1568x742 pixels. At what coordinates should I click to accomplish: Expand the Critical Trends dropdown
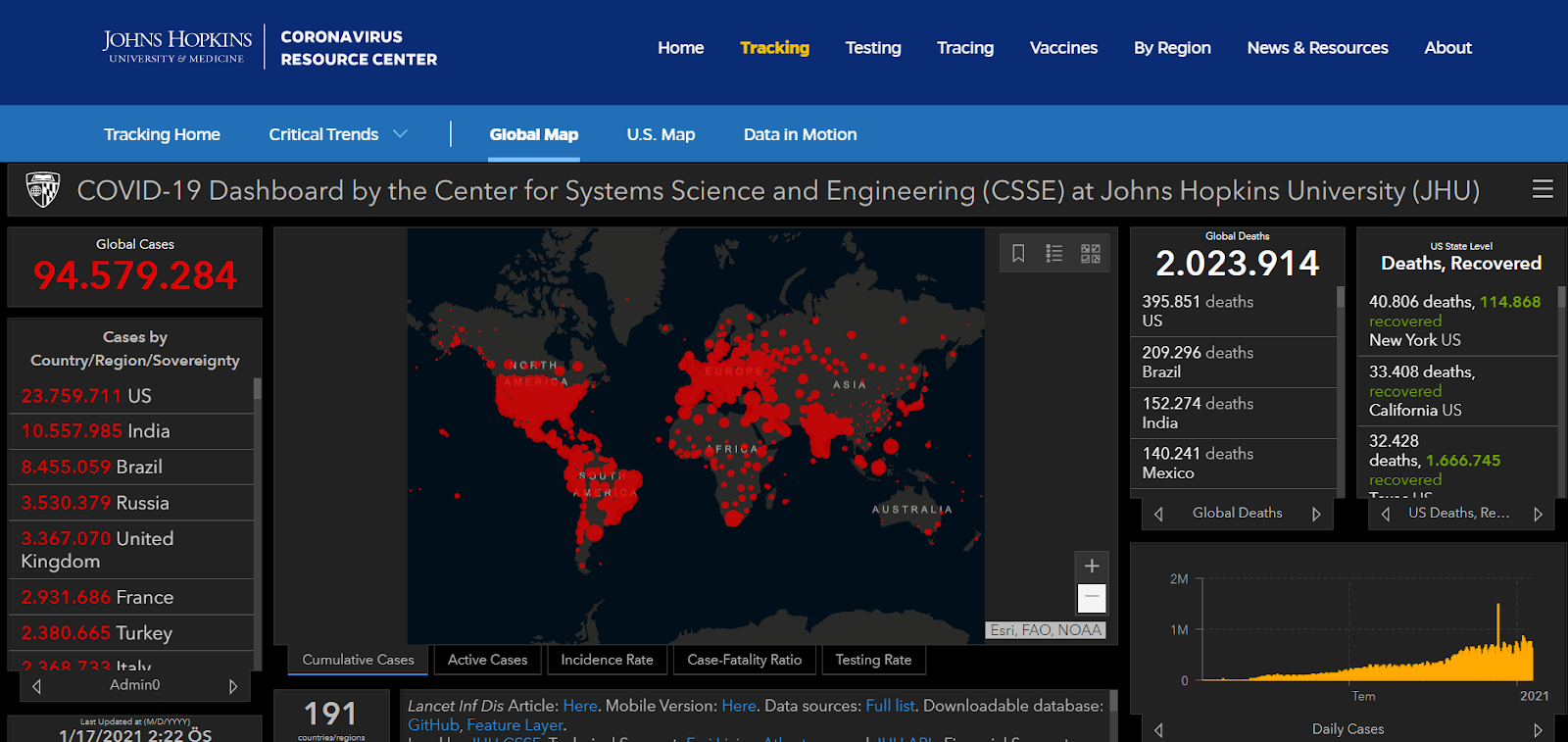tap(338, 134)
